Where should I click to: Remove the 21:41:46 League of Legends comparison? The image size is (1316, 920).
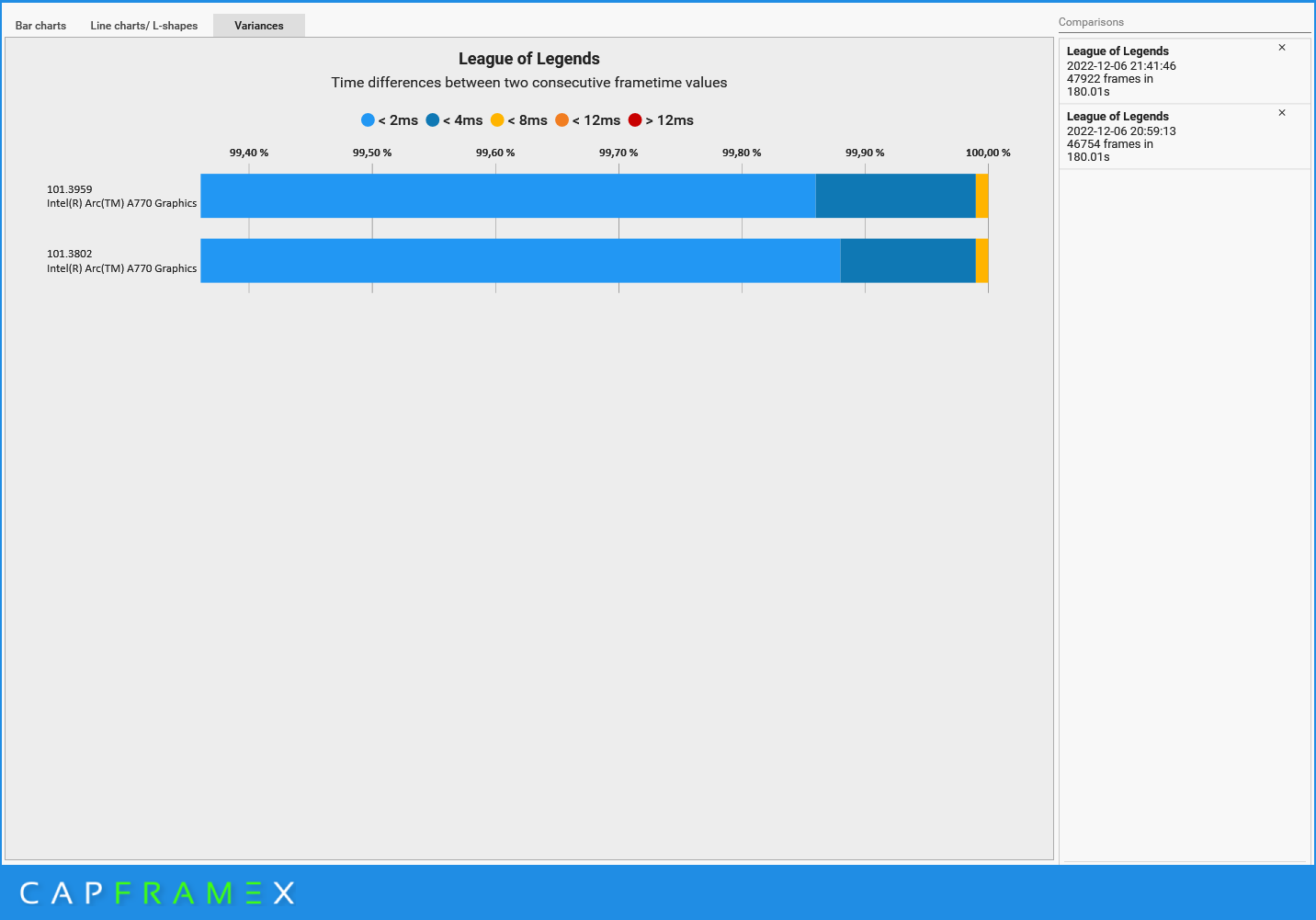pos(1282,48)
